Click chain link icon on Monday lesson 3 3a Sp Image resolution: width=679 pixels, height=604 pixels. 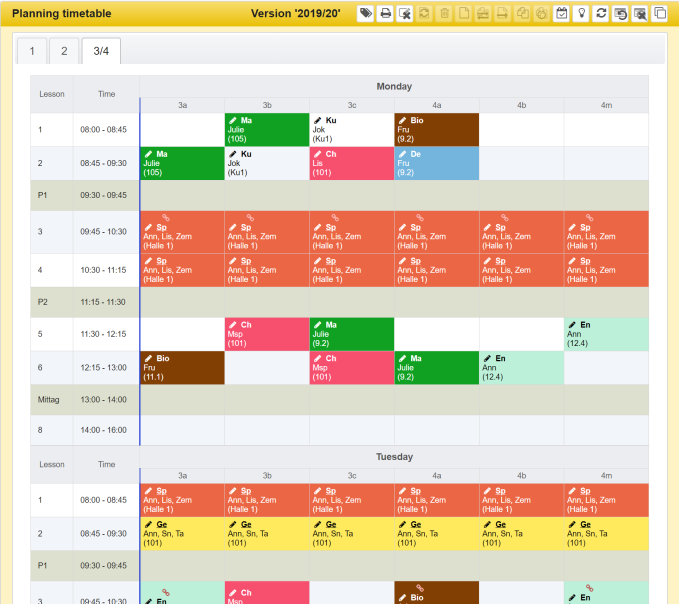pyautogui.click(x=166, y=217)
